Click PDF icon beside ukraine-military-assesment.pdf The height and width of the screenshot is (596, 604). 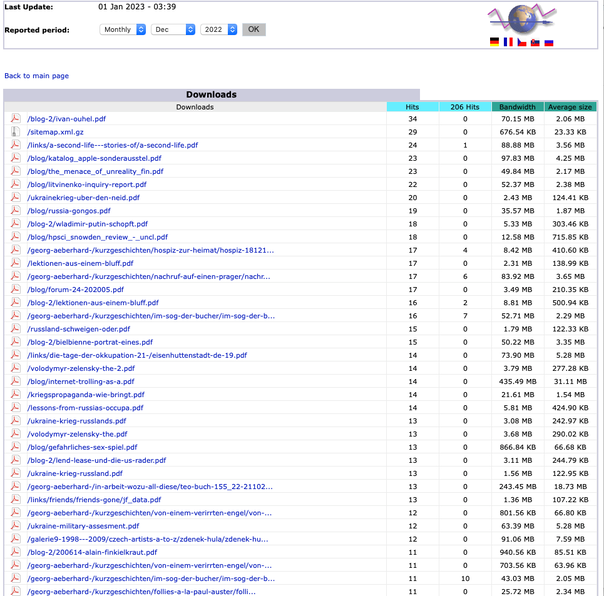[x=15, y=525]
